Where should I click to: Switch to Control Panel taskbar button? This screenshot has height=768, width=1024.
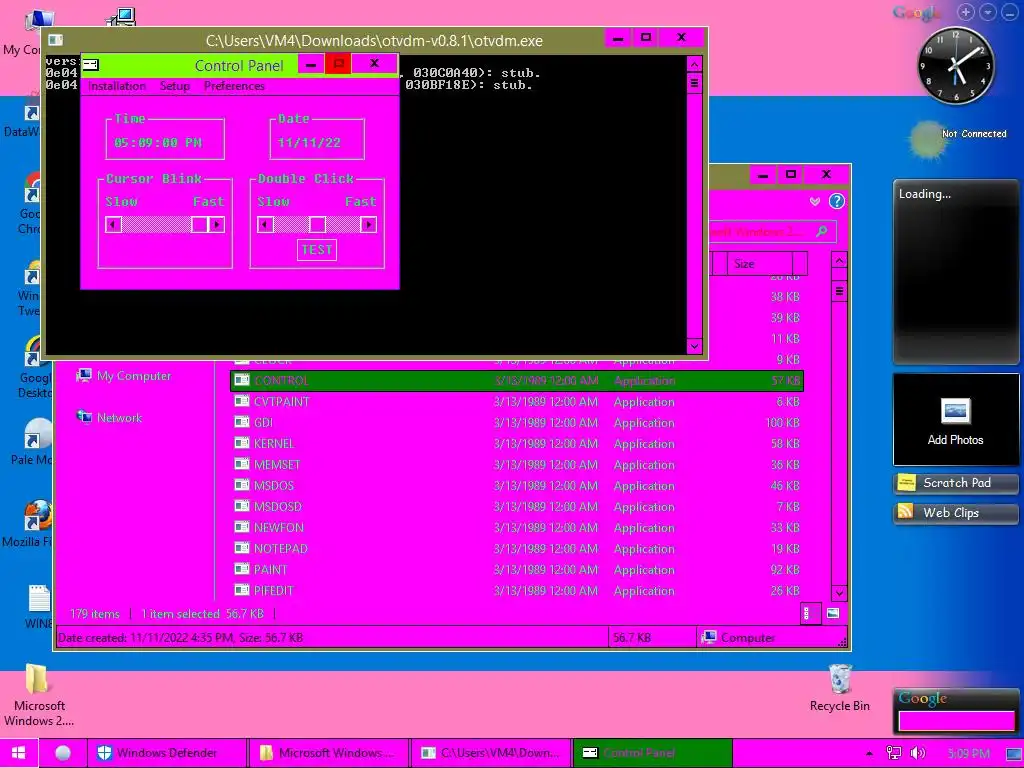(652, 753)
